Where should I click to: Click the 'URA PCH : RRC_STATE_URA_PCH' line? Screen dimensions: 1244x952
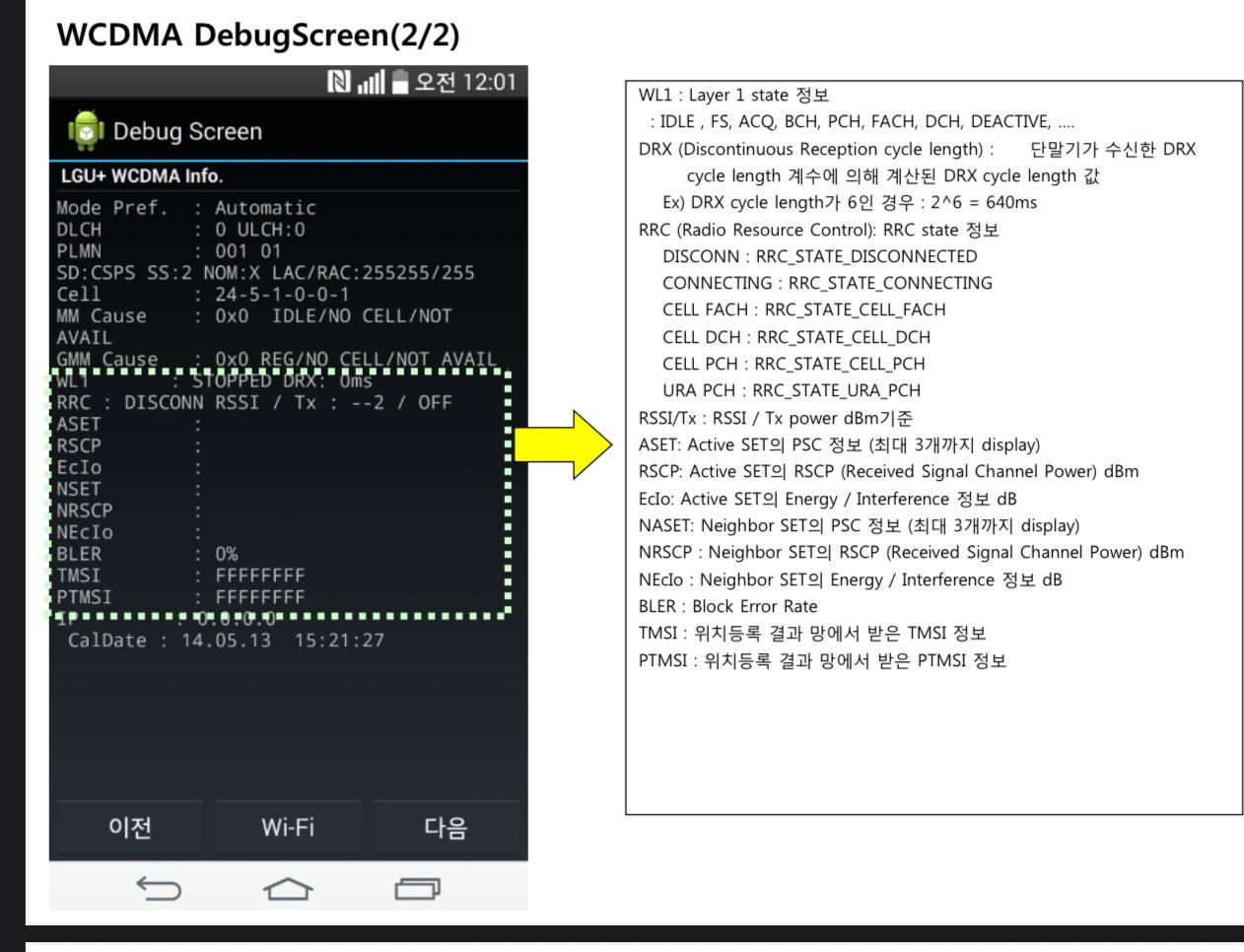792,390
